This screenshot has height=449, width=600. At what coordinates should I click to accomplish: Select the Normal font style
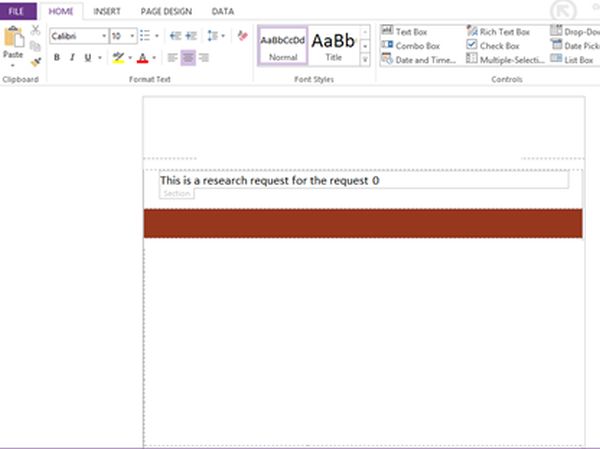(283, 46)
